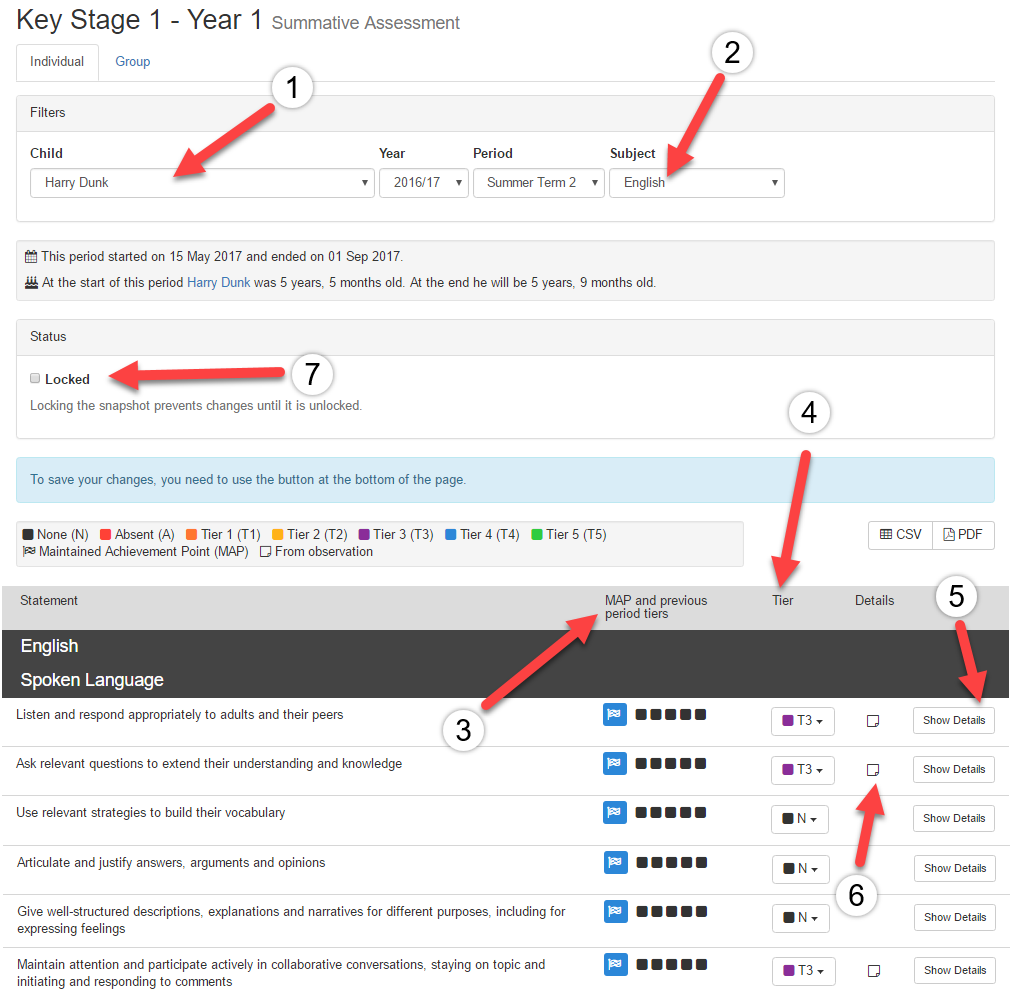Show Details for Use relevant strategies row
The image size is (1012, 994).
tap(954, 818)
